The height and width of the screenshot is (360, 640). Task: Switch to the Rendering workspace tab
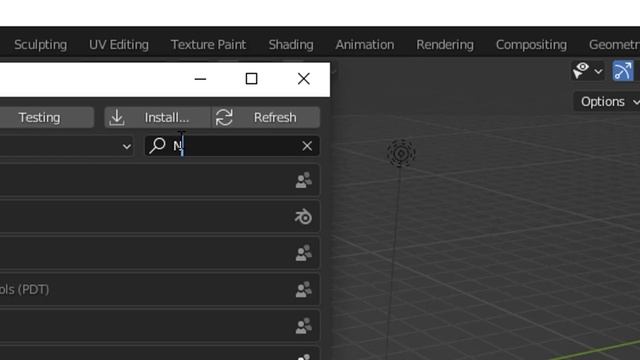tap(445, 44)
